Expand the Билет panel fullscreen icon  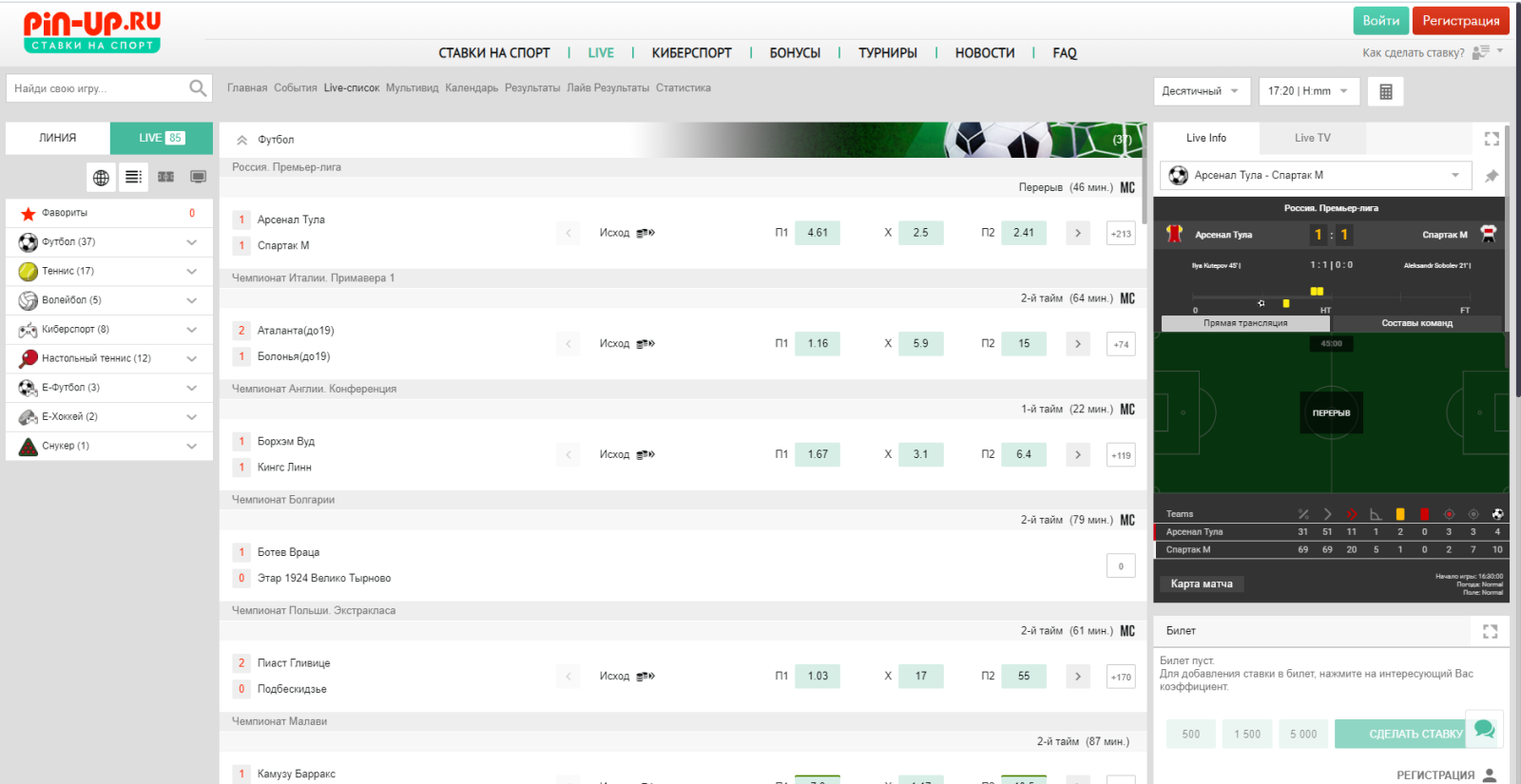1490,631
